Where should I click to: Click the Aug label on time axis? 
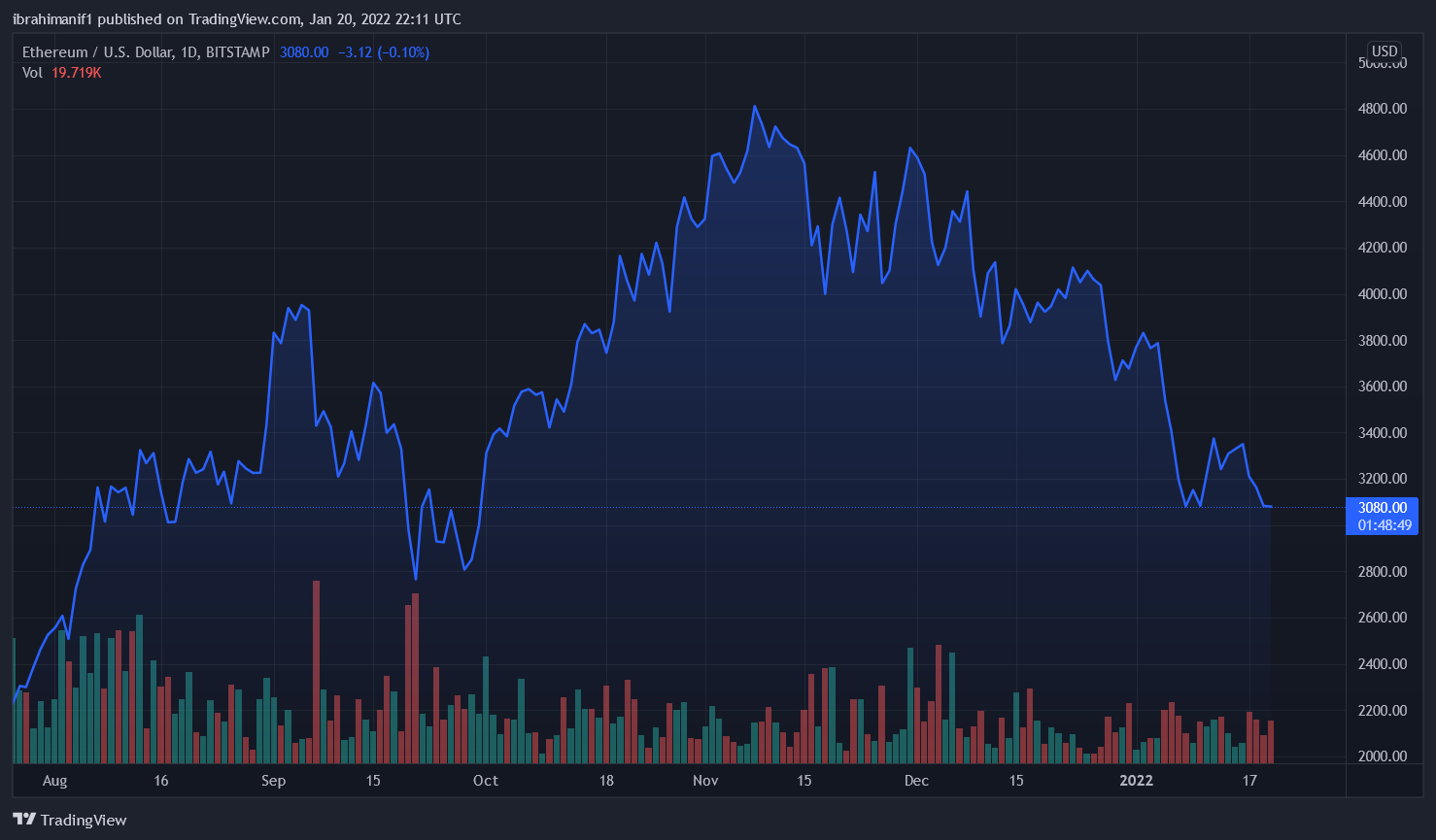point(55,781)
